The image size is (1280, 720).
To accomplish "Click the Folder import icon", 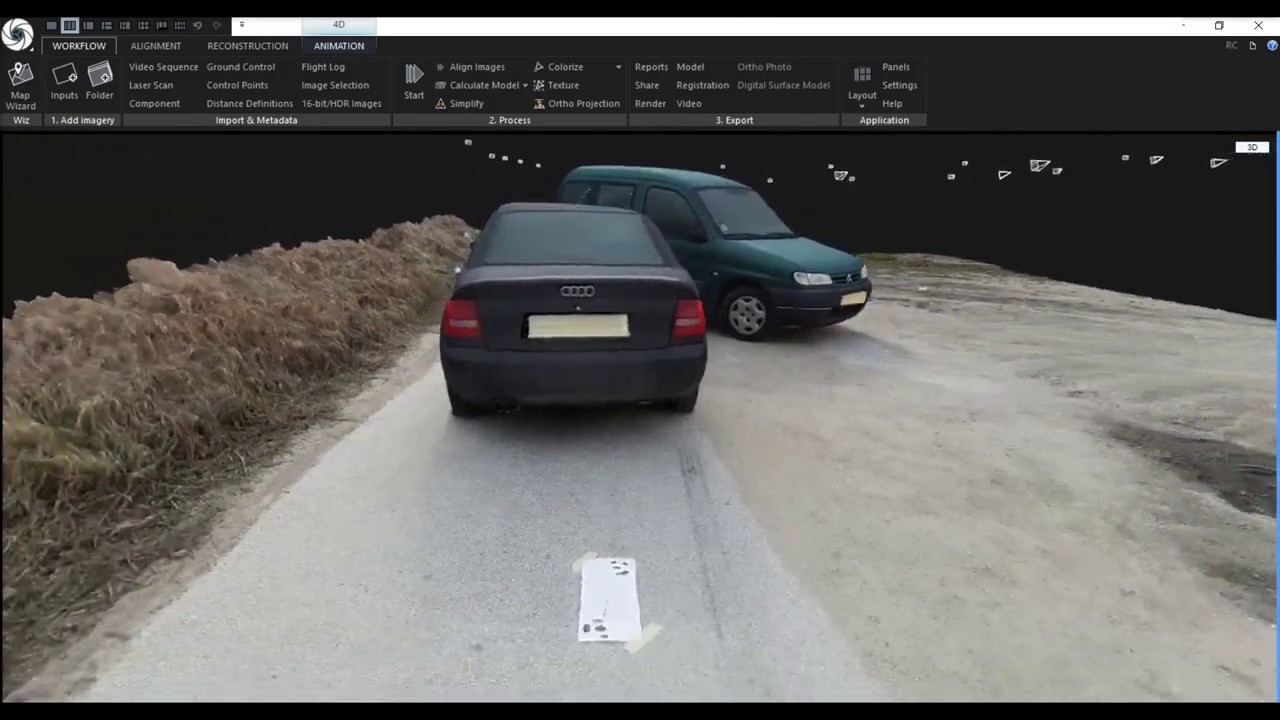I will pos(99,82).
